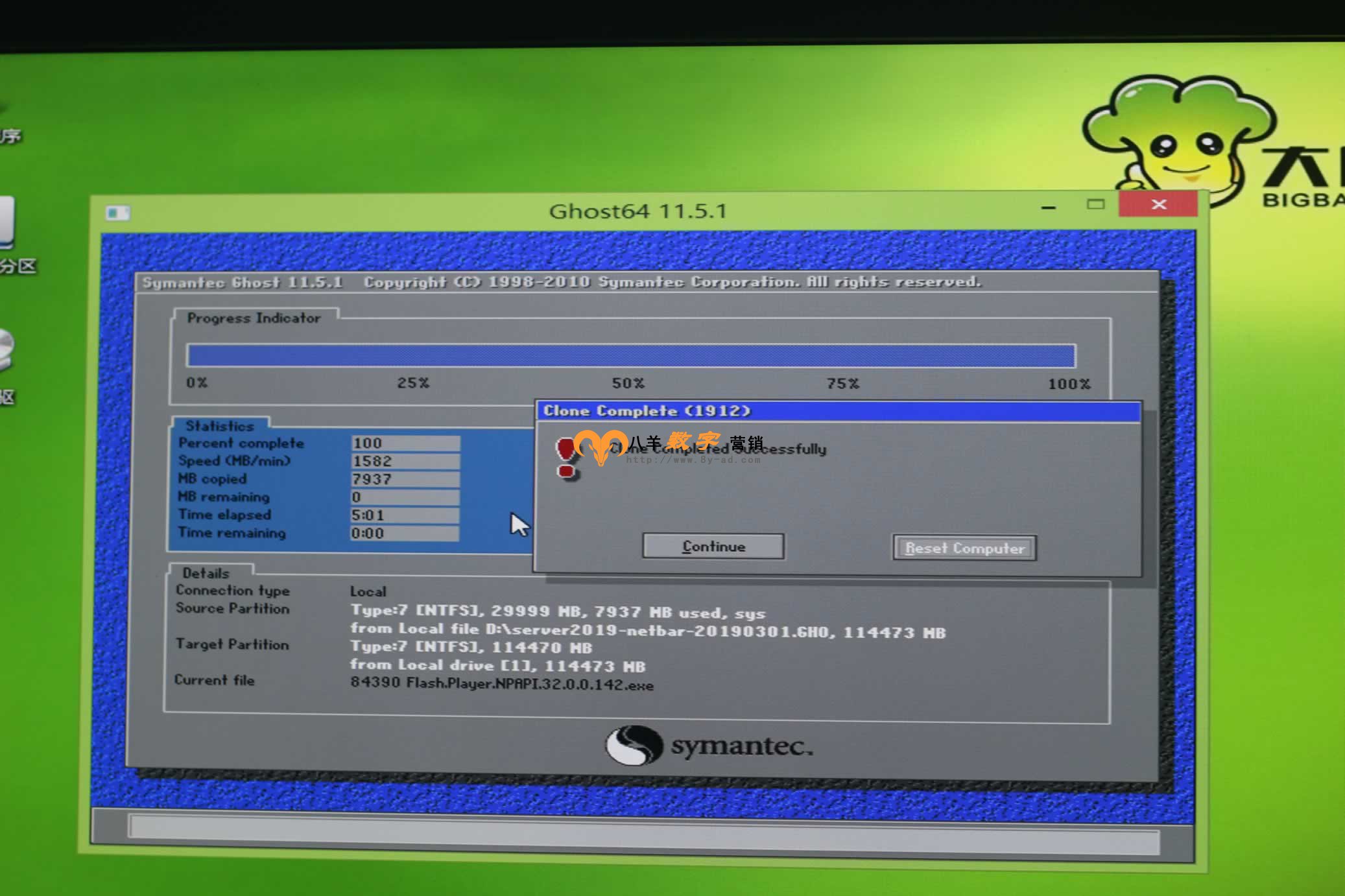
Task: Click the Target Partition label
Action: (232, 644)
